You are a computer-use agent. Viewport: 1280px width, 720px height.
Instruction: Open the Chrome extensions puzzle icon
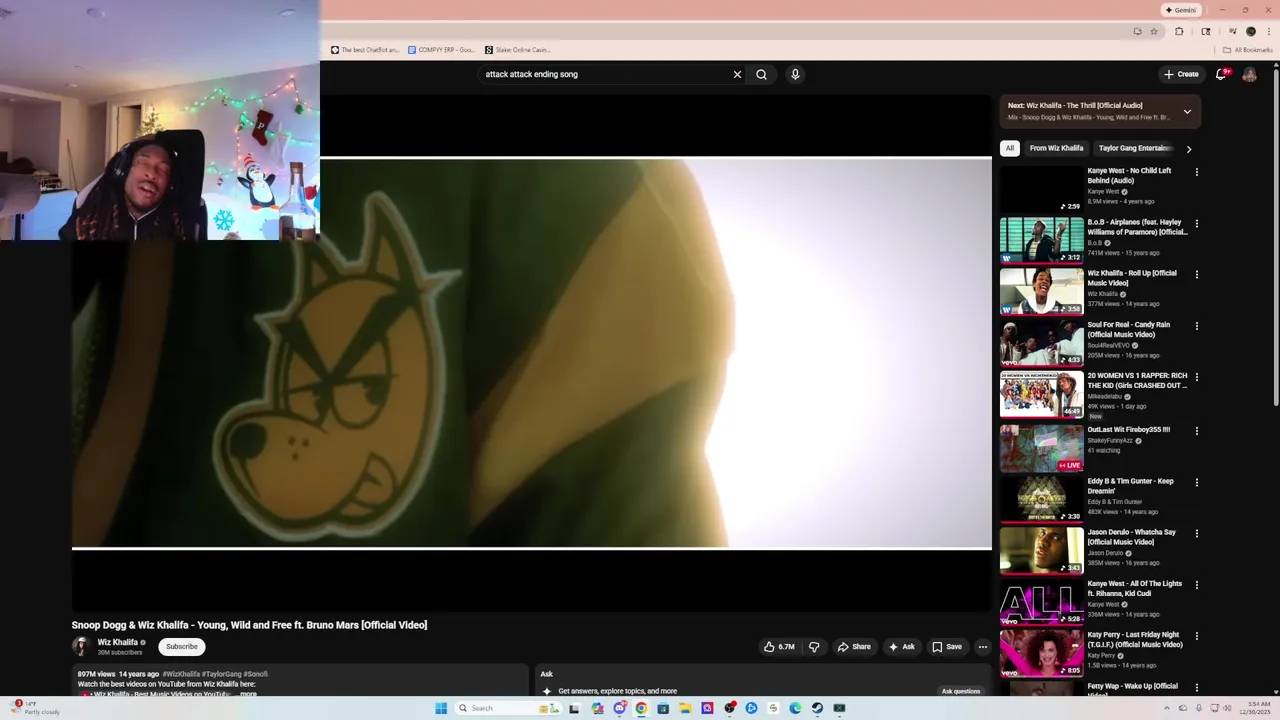pos(1179,31)
